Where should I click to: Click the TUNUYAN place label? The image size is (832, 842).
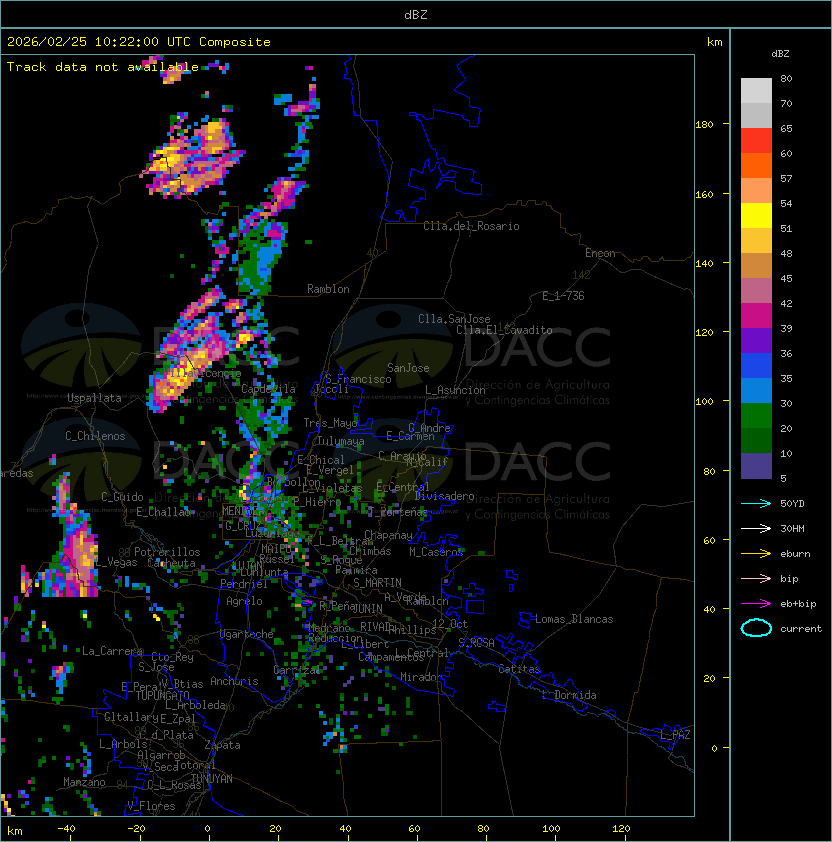pos(212,779)
